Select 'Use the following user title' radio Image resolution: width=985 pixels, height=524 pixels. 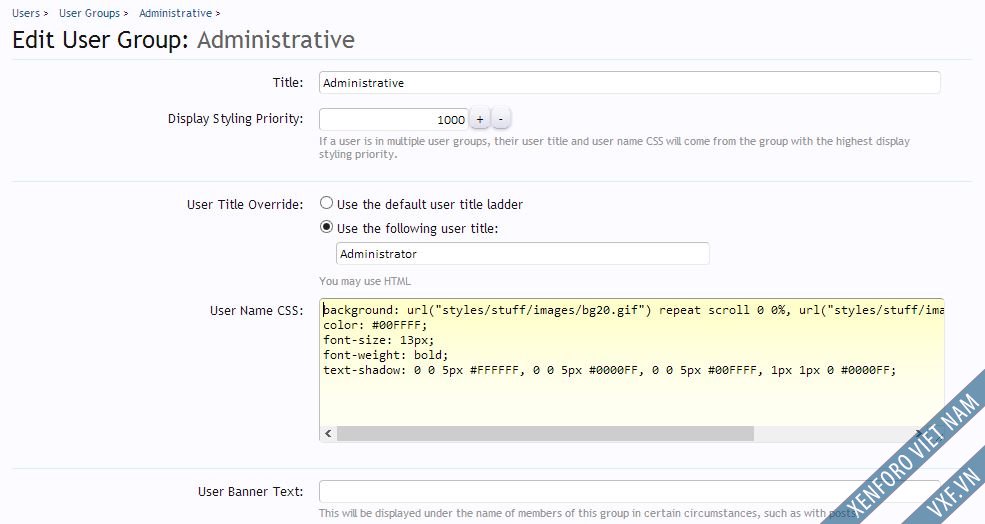coord(326,228)
